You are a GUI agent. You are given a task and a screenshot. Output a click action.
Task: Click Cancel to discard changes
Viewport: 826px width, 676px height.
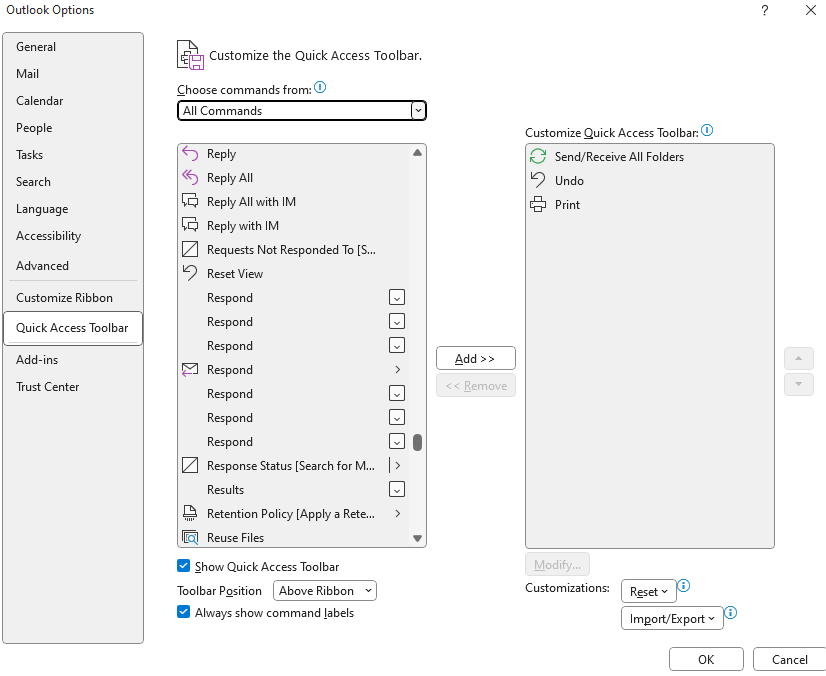789,659
